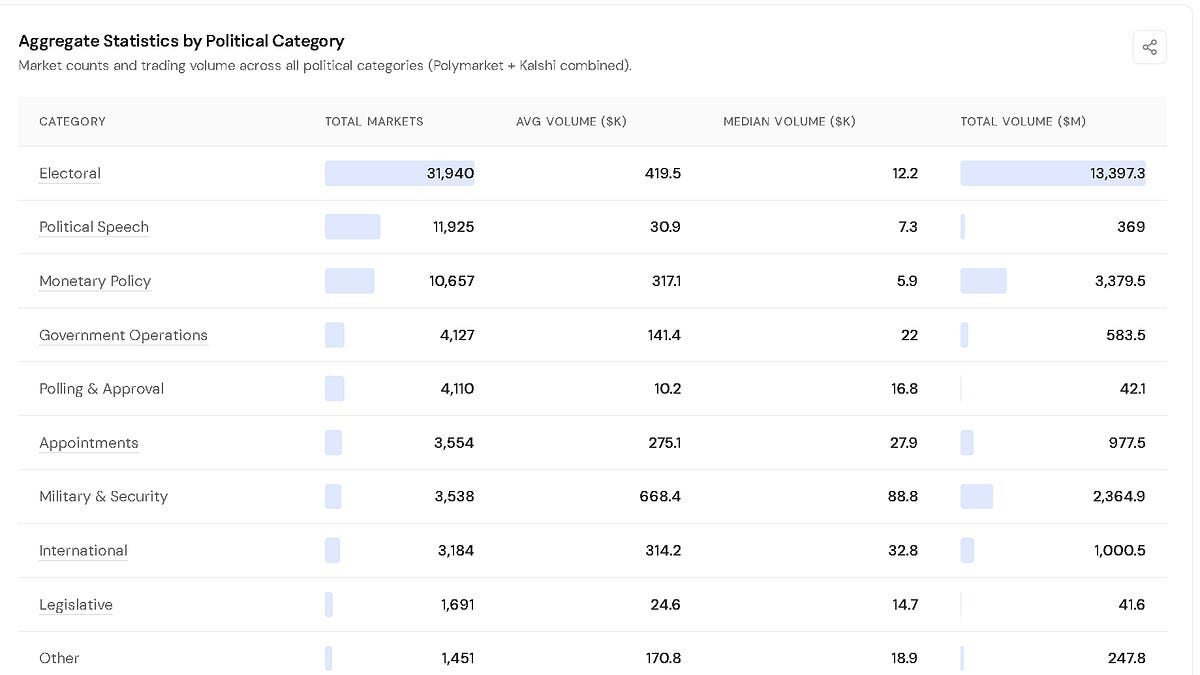Select the 977.5 total volume value

tap(1127, 443)
